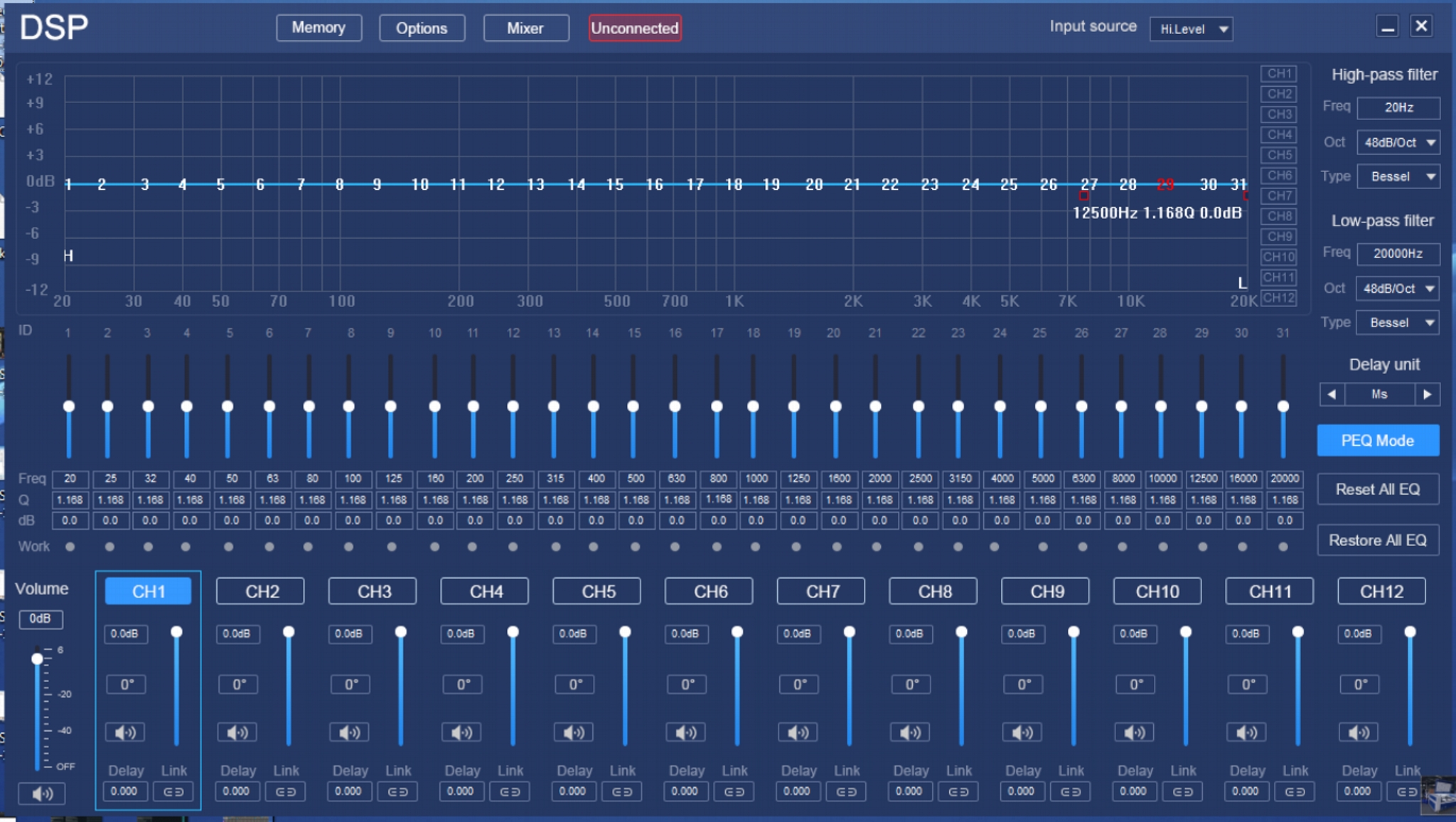Toggle CH6 curve visibility in graph legend
Viewport: 1456px width, 822px height.
tap(1279, 176)
